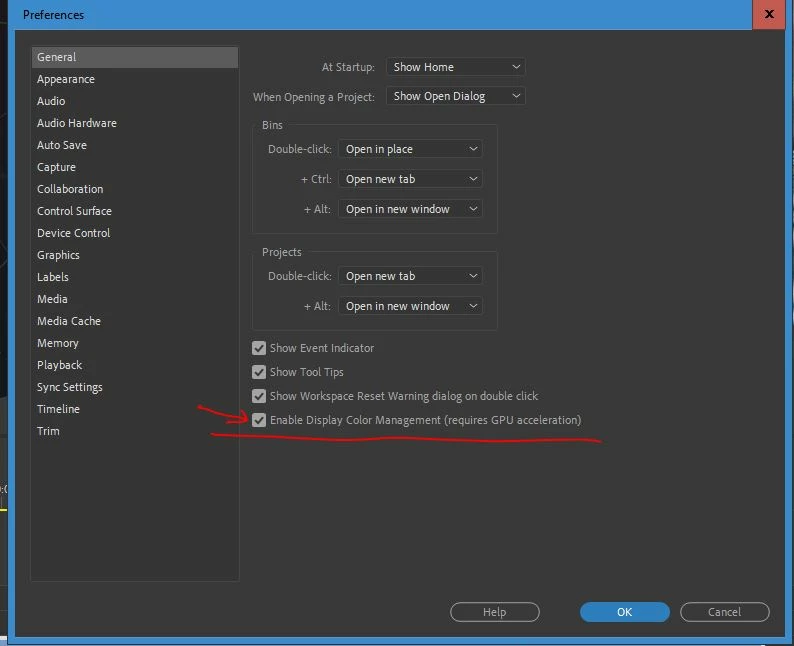Expand the Bins Double-click dropdown
The height and width of the screenshot is (646, 794).
click(x=410, y=149)
